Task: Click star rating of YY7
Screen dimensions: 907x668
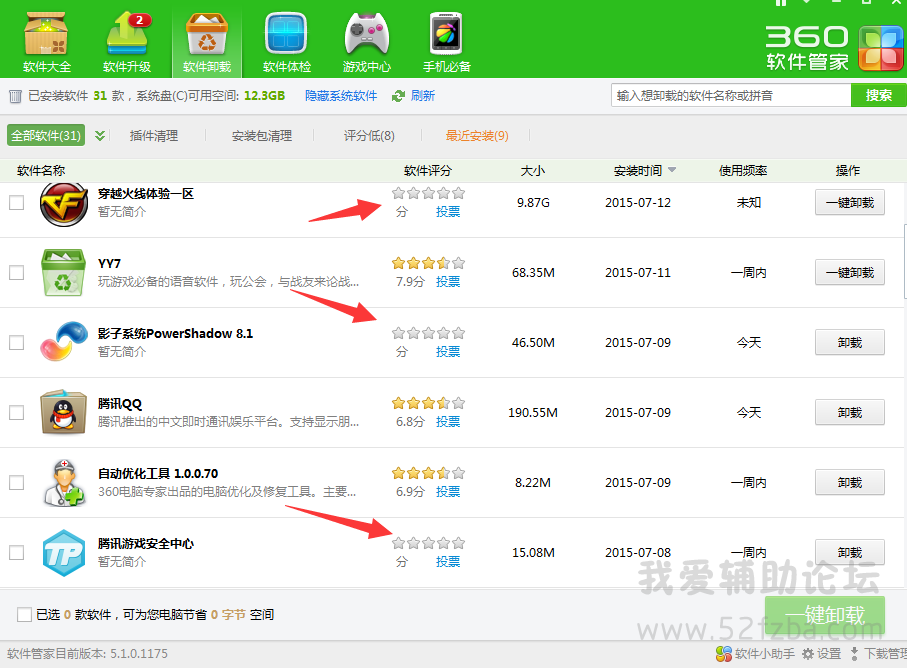Action: point(428,263)
